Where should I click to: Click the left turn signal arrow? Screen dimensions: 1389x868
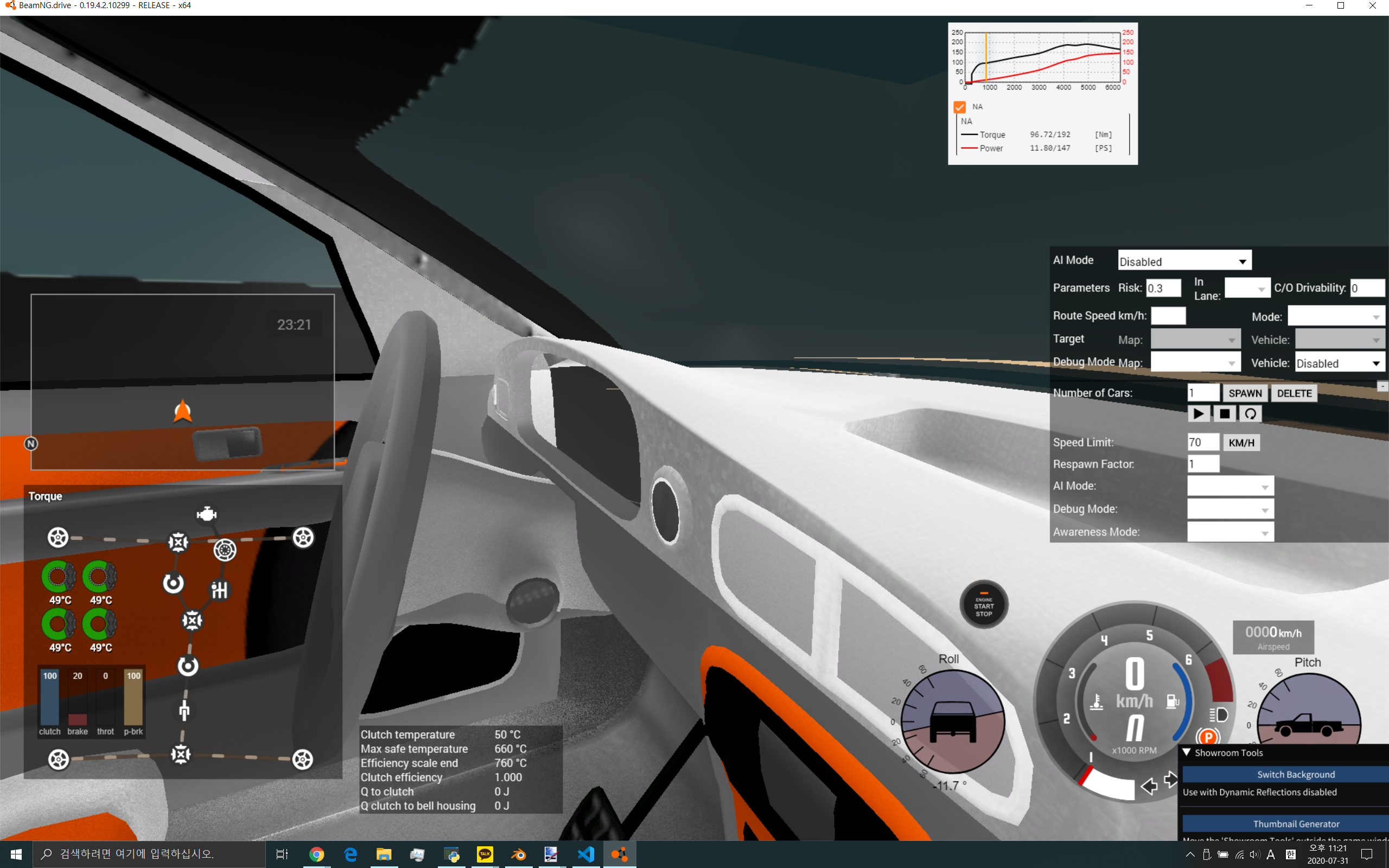pos(1149,786)
